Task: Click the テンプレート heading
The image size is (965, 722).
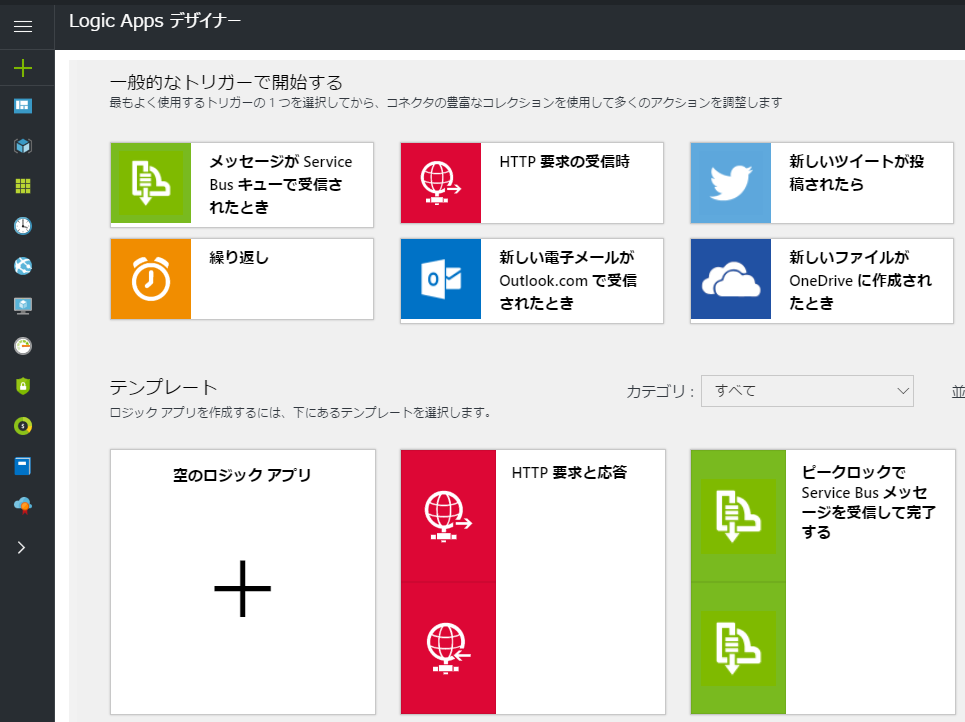Action: (164, 387)
